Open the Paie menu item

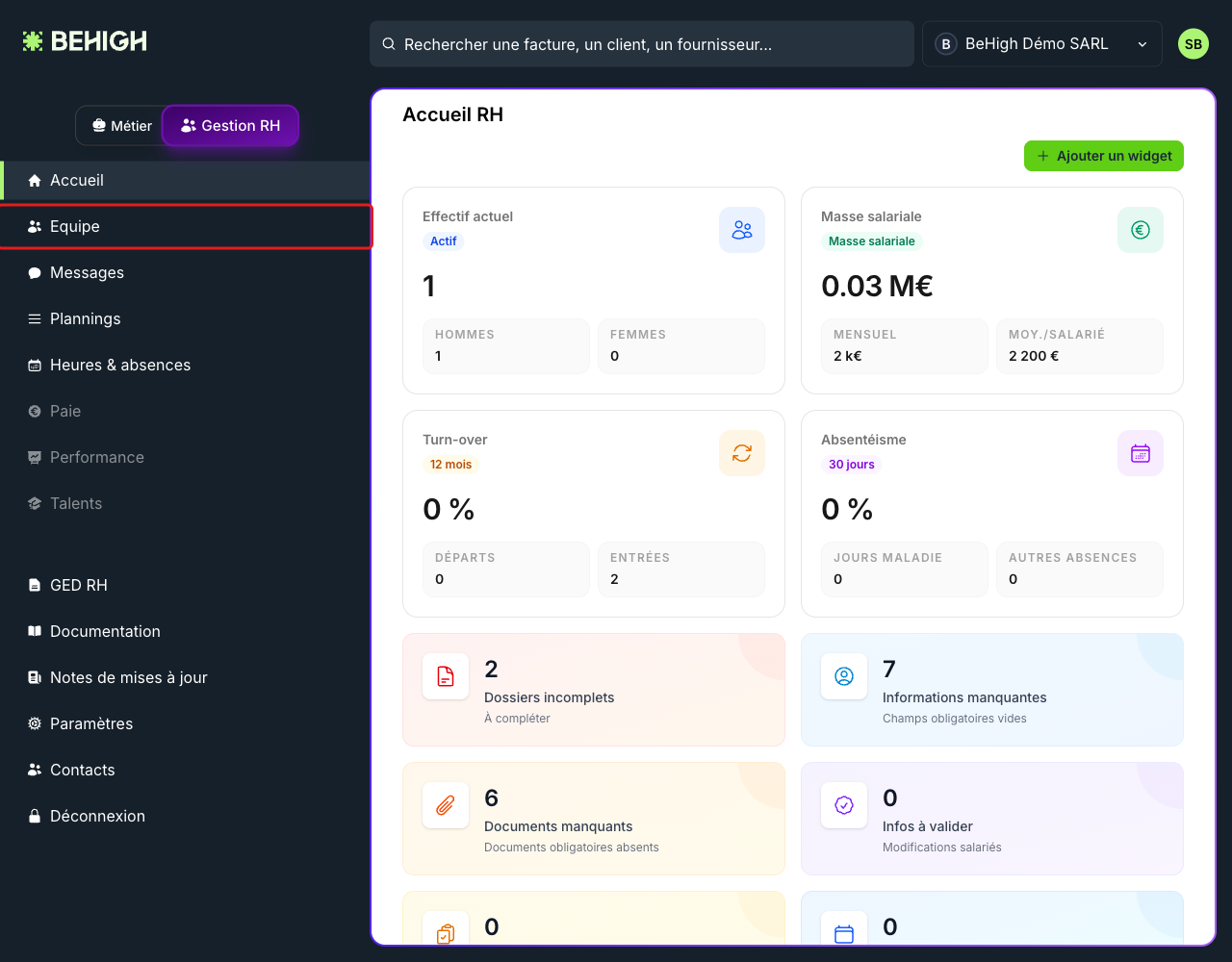coord(186,412)
